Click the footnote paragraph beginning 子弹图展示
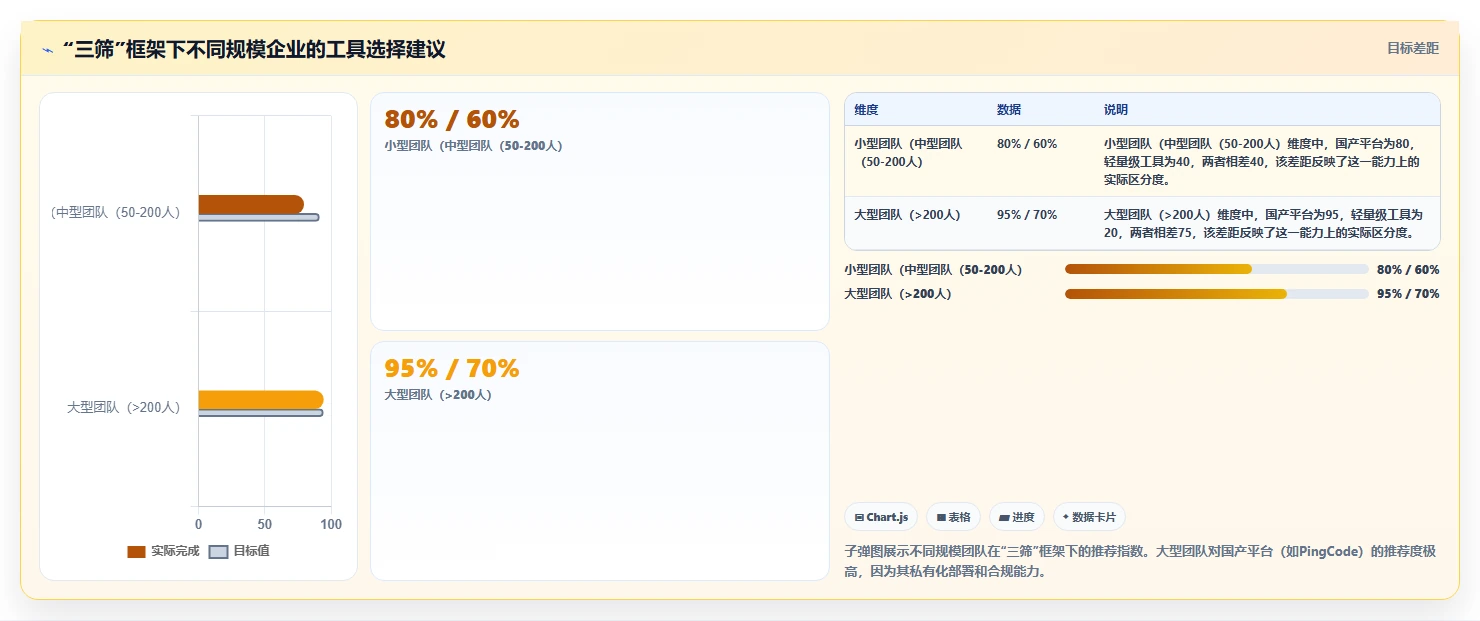The image size is (1480, 621). (1141, 562)
